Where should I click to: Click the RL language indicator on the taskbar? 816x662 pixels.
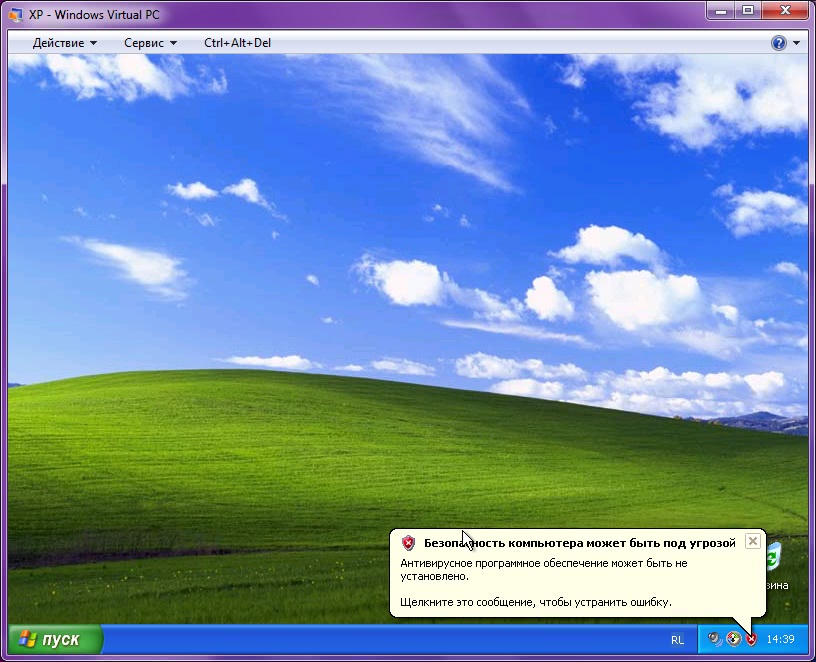(678, 640)
